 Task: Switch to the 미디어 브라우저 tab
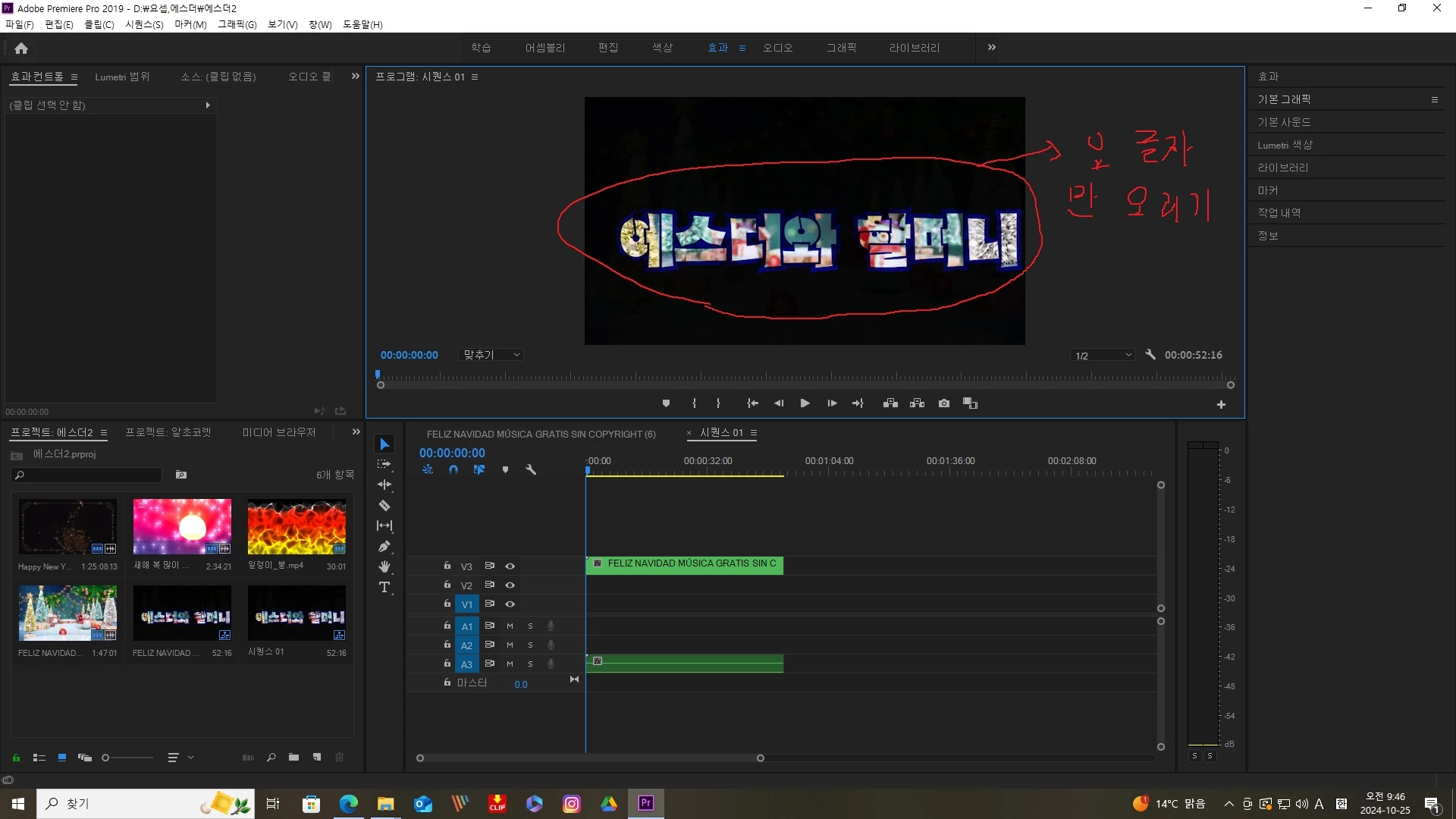[279, 432]
